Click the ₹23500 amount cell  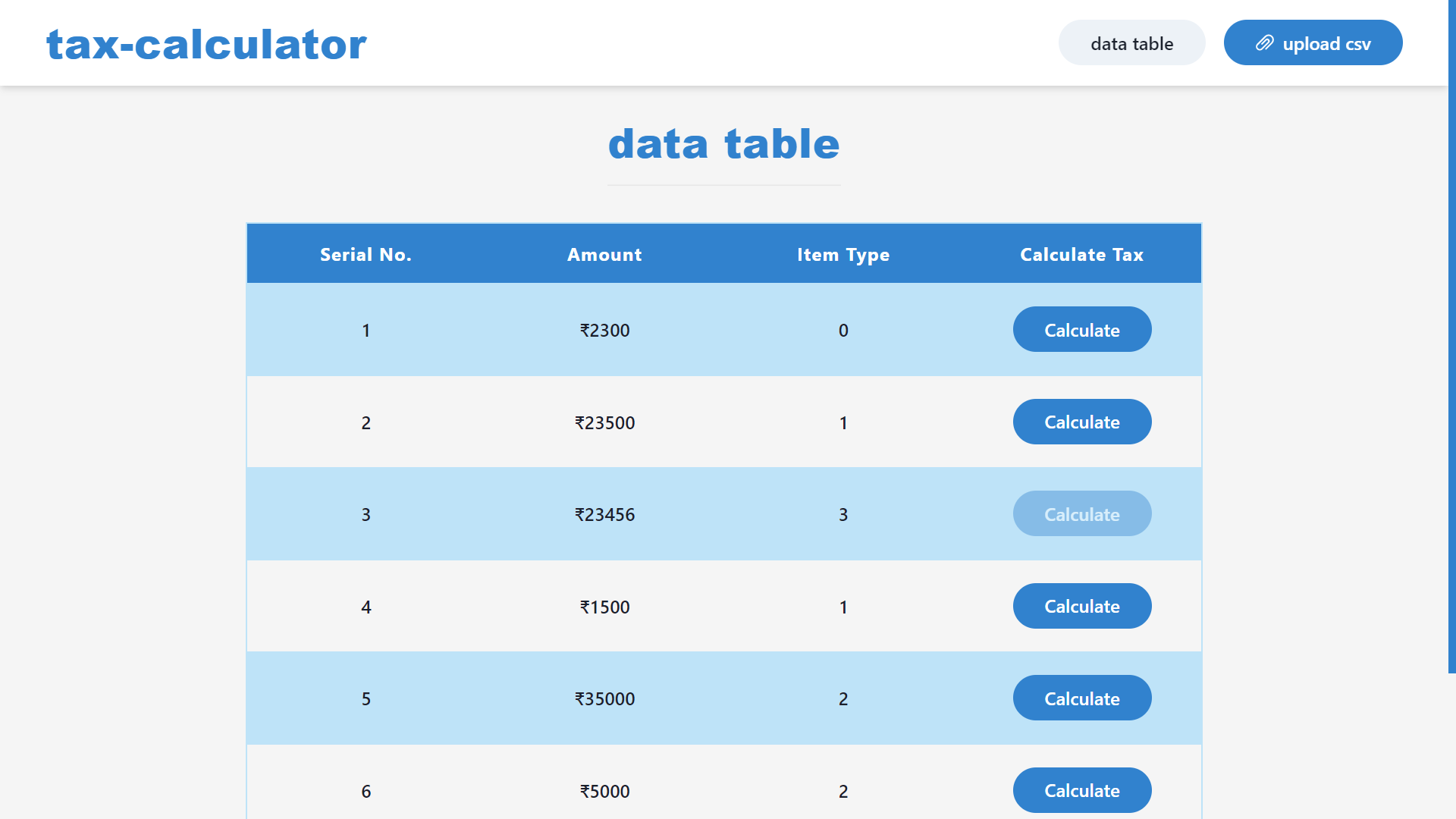(604, 423)
